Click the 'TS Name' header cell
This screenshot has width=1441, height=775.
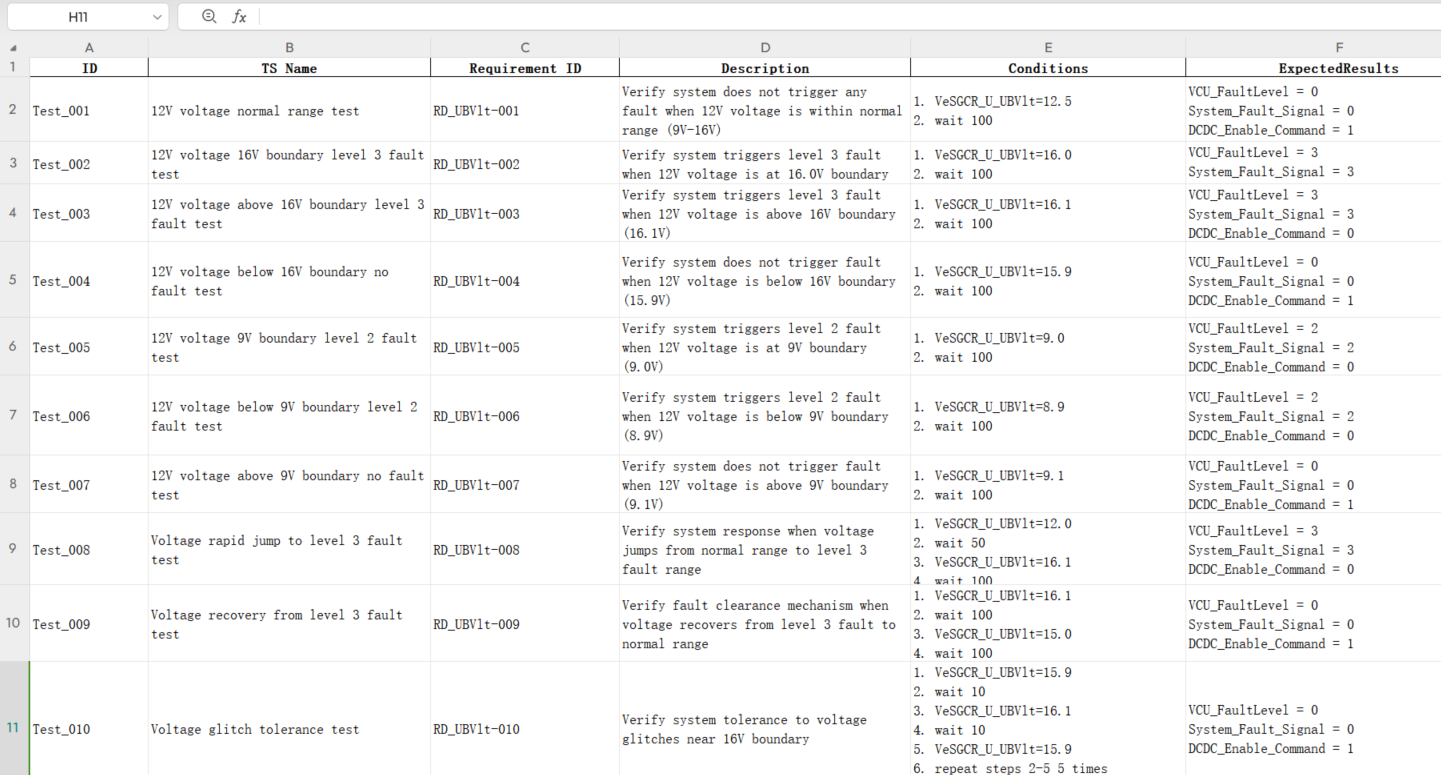coord(289,68)
